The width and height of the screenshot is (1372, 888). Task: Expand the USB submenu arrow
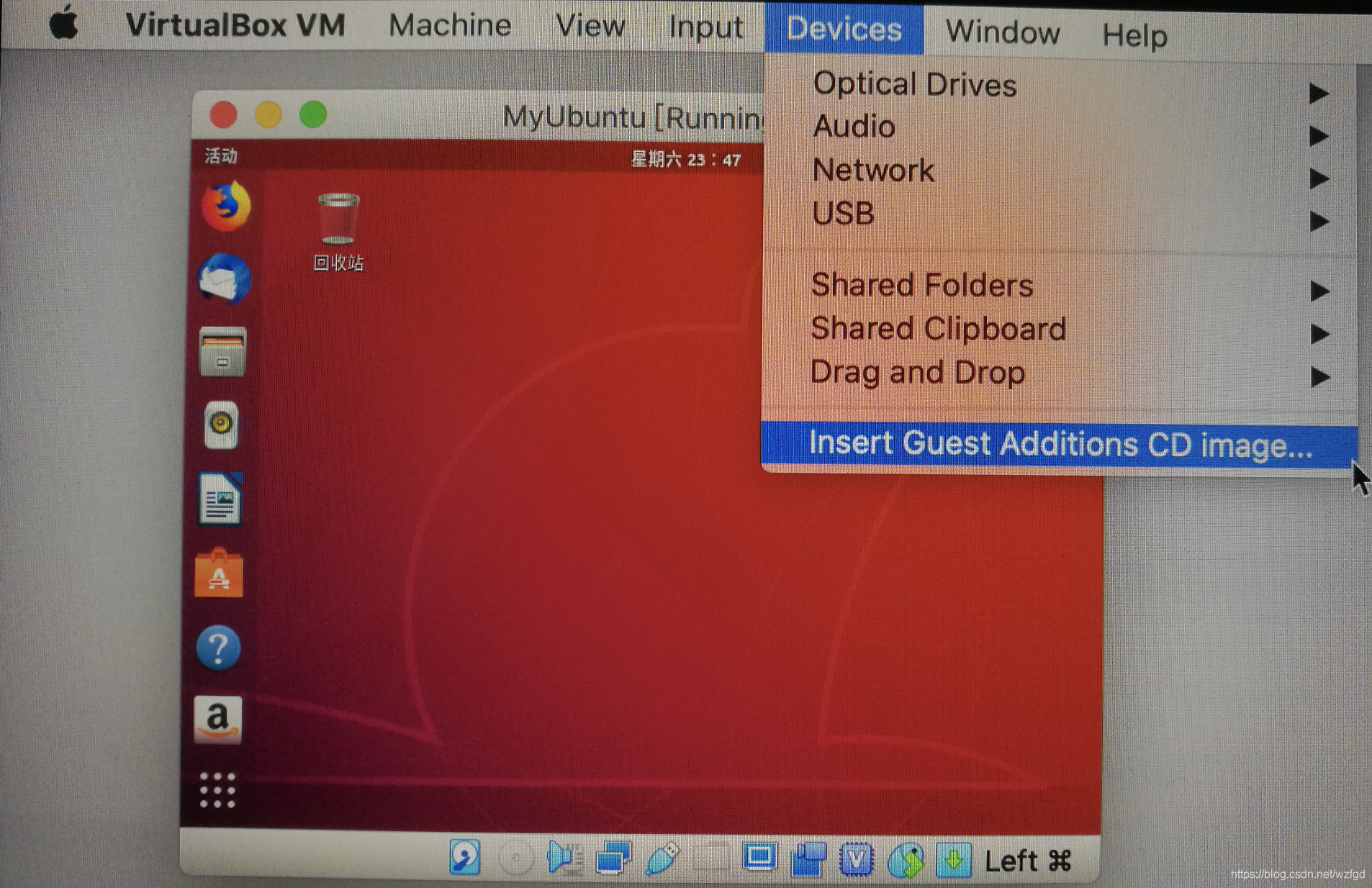[x=1319, y=221]
